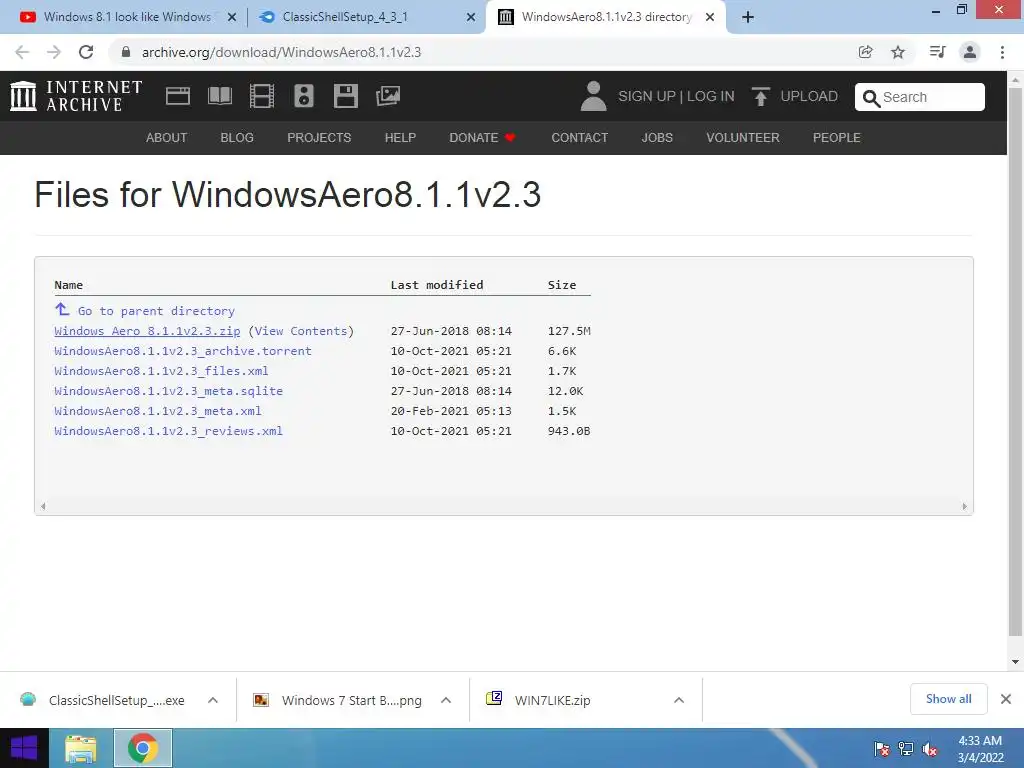Click the Chrome taskbar icon

[x=143, y=748]
